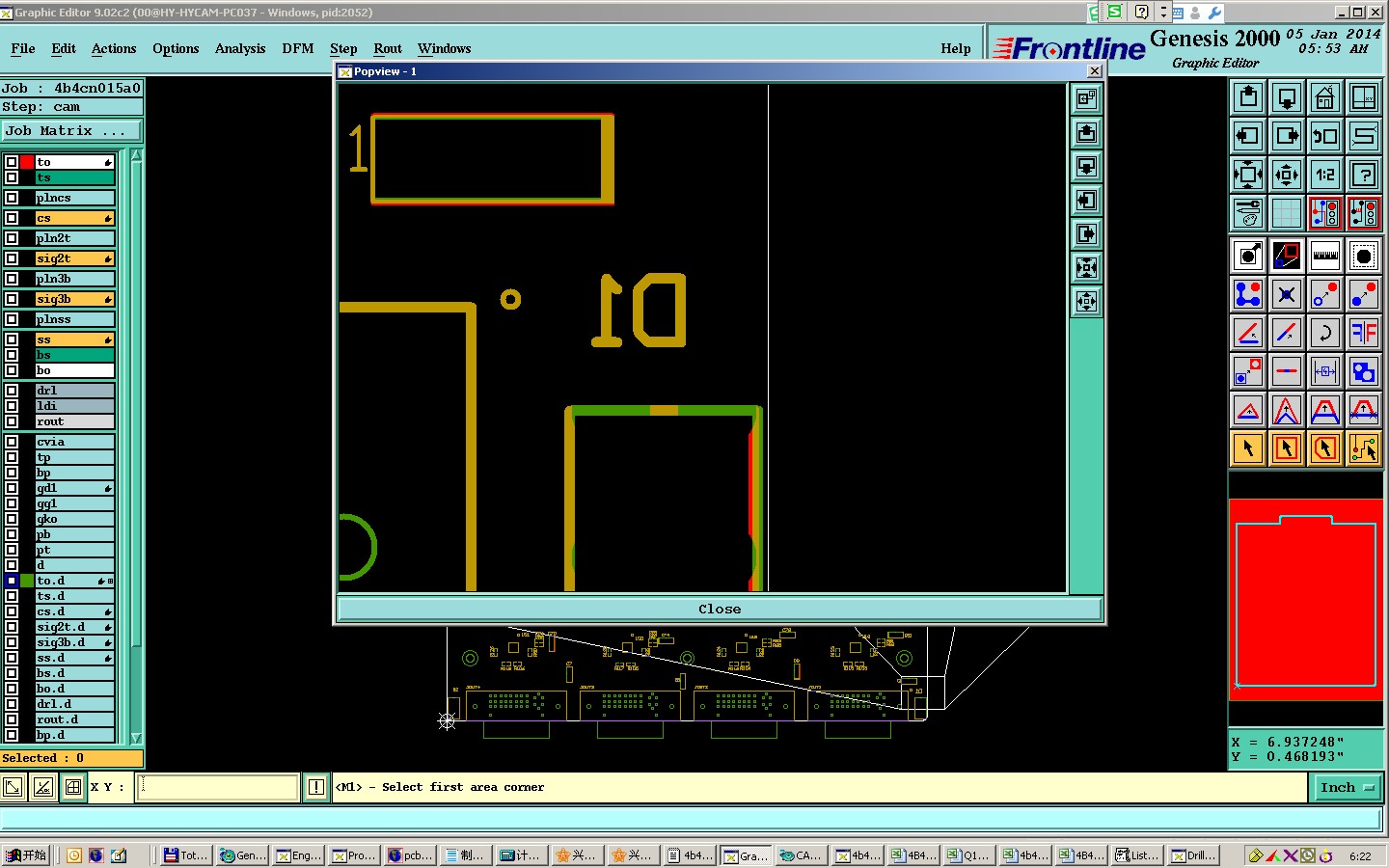The height and width of the screenshot is (868, 1389).
Task: Switch to 'Drill...' taskbar item
Action: click(x=1195, y=855)
